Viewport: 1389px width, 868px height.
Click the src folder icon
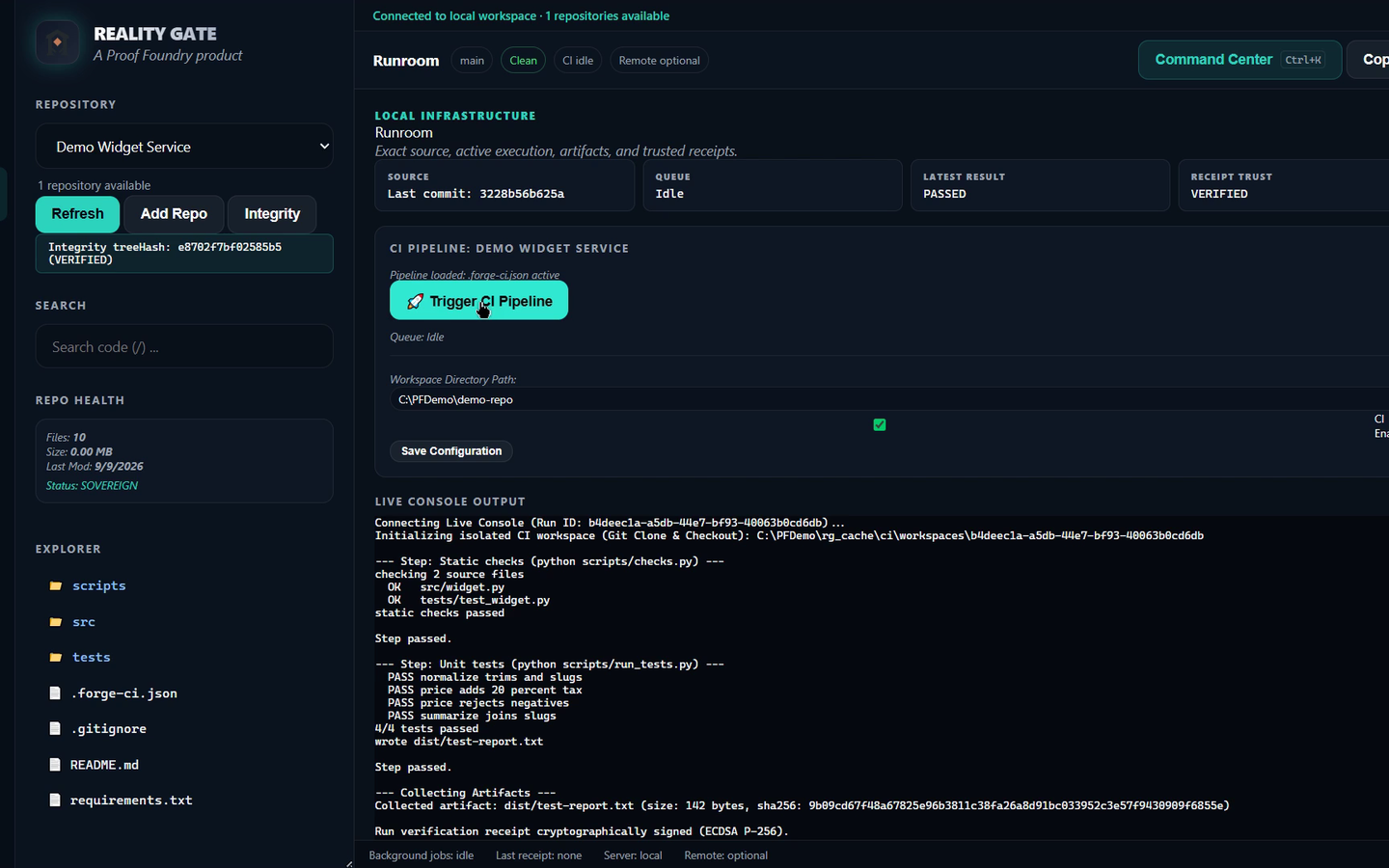56,622
